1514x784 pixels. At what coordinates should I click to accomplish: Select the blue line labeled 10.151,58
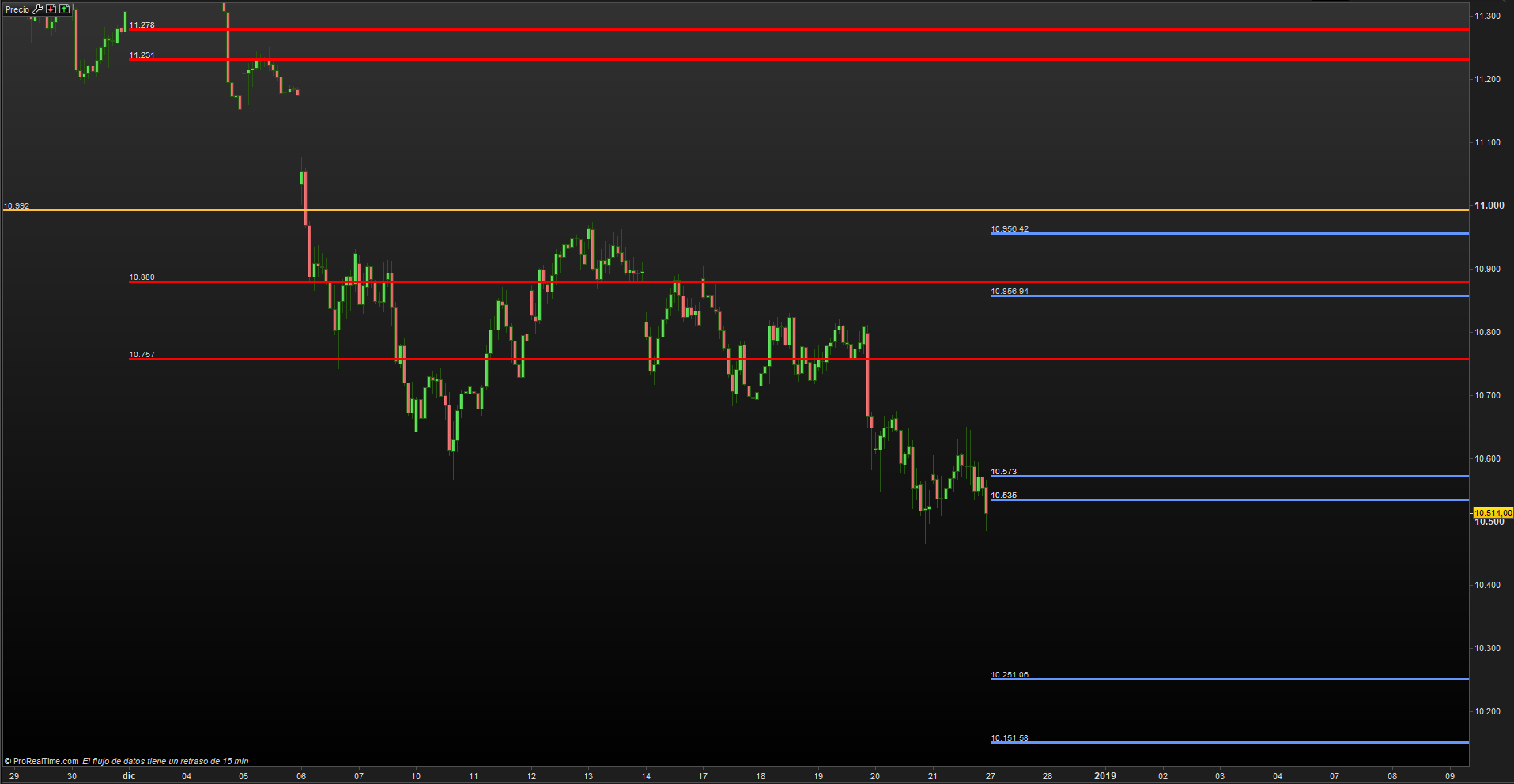[x=1225, y=742]
